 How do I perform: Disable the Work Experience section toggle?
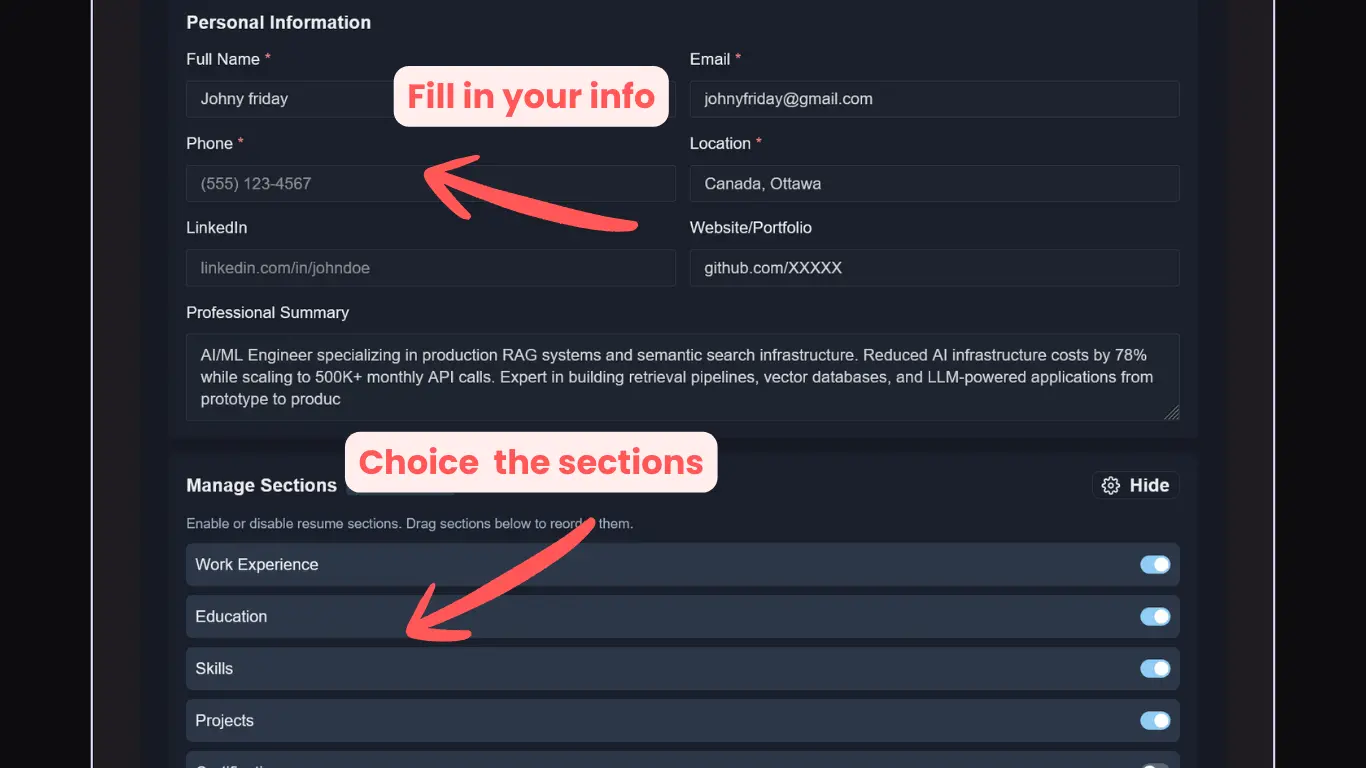(1155, 565)
